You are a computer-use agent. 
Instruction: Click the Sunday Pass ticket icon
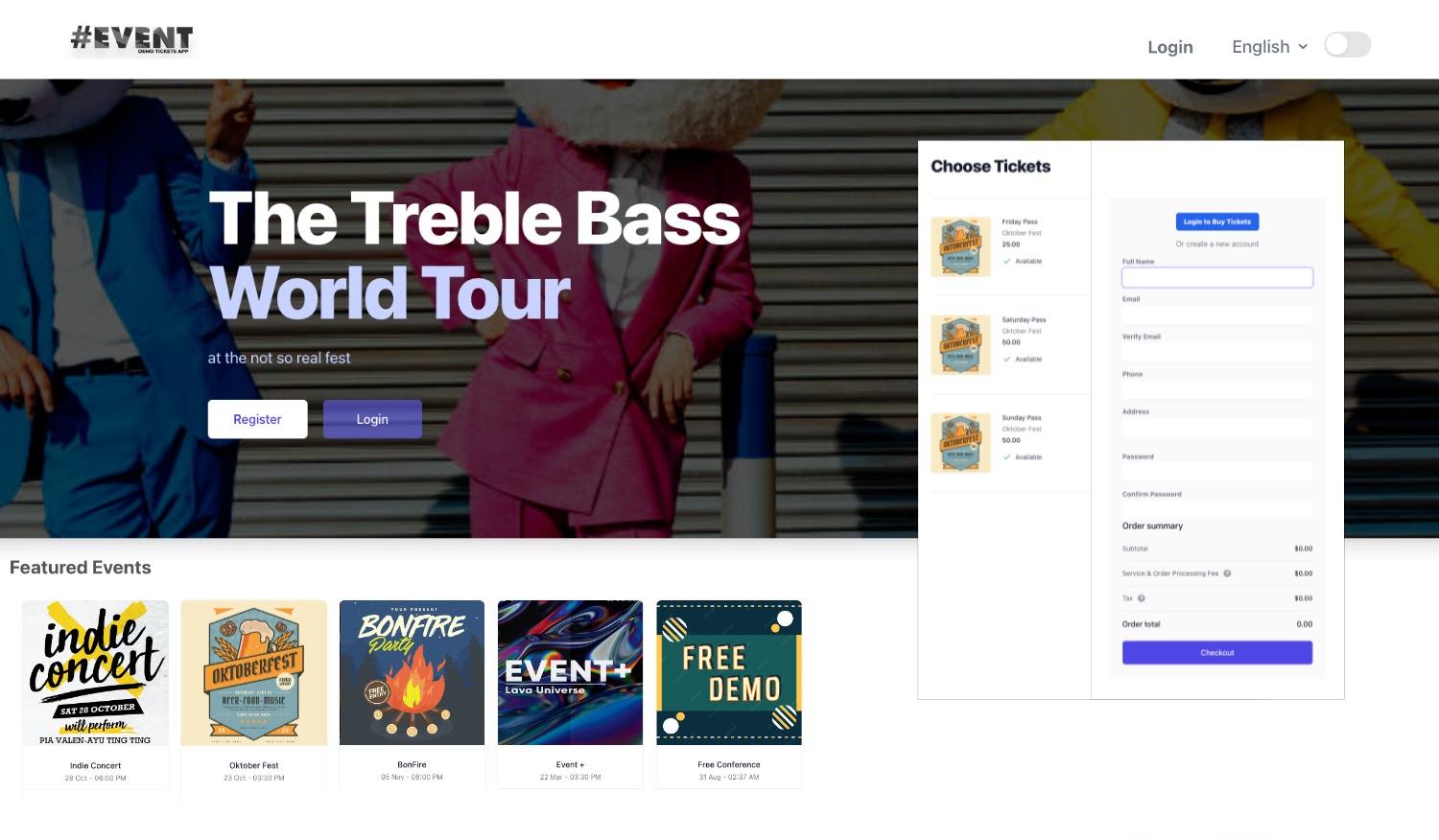pos(960,443)
